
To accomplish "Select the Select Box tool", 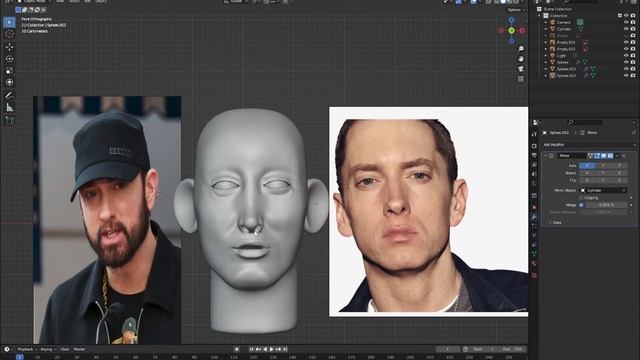I will 9,22.
